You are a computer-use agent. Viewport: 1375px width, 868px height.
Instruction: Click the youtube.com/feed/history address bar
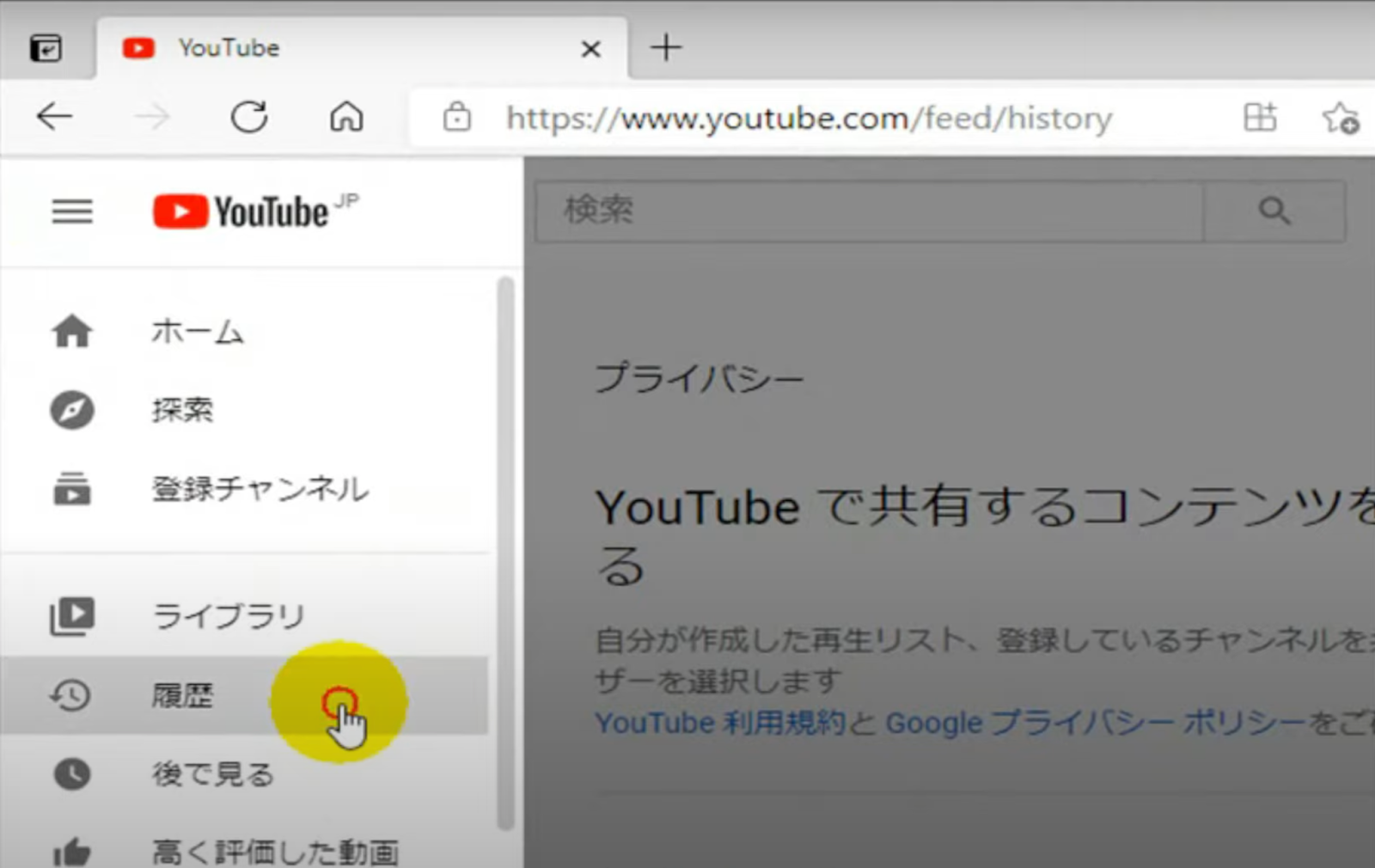809,118
